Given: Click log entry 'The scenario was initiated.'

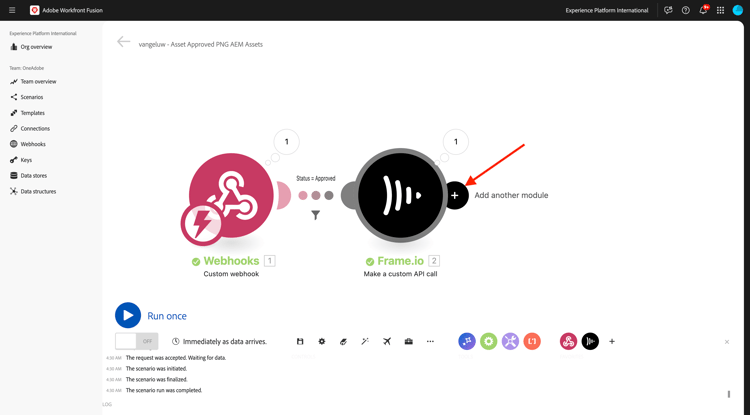Looking at the screenshot, I should [156, 369].
